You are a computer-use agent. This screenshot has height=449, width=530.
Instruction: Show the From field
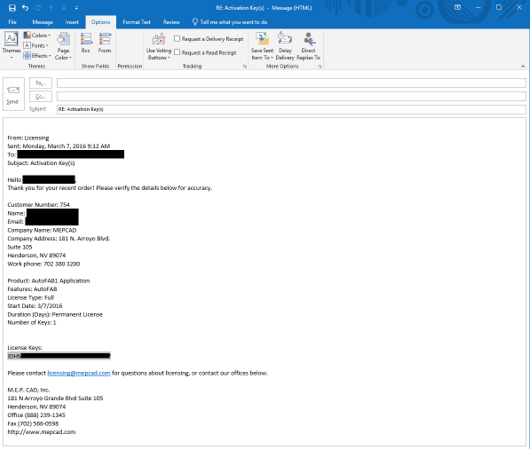104,43
